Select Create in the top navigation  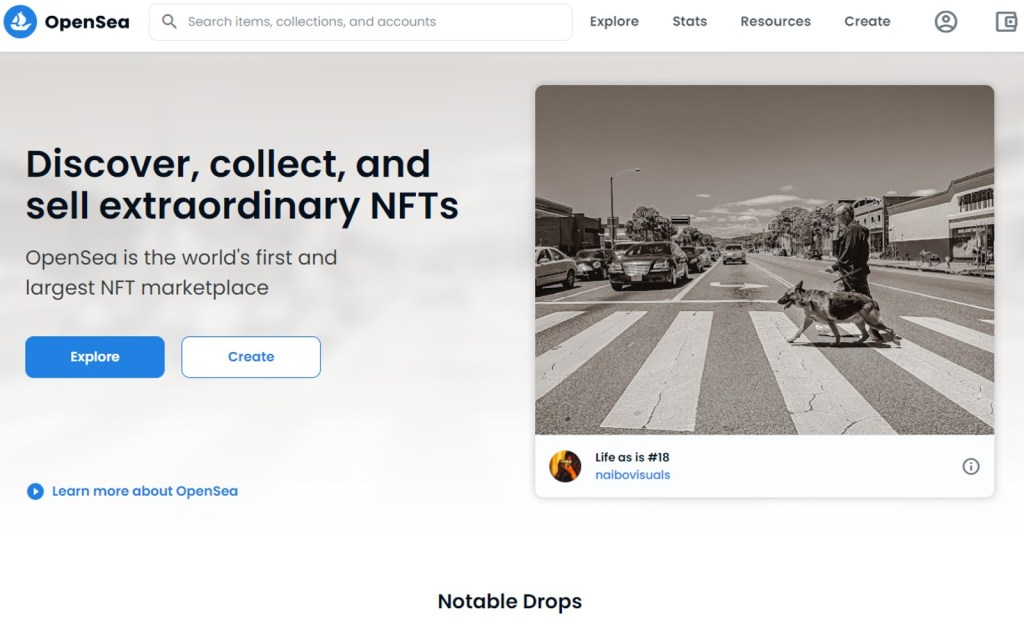(x=866, y=21)
